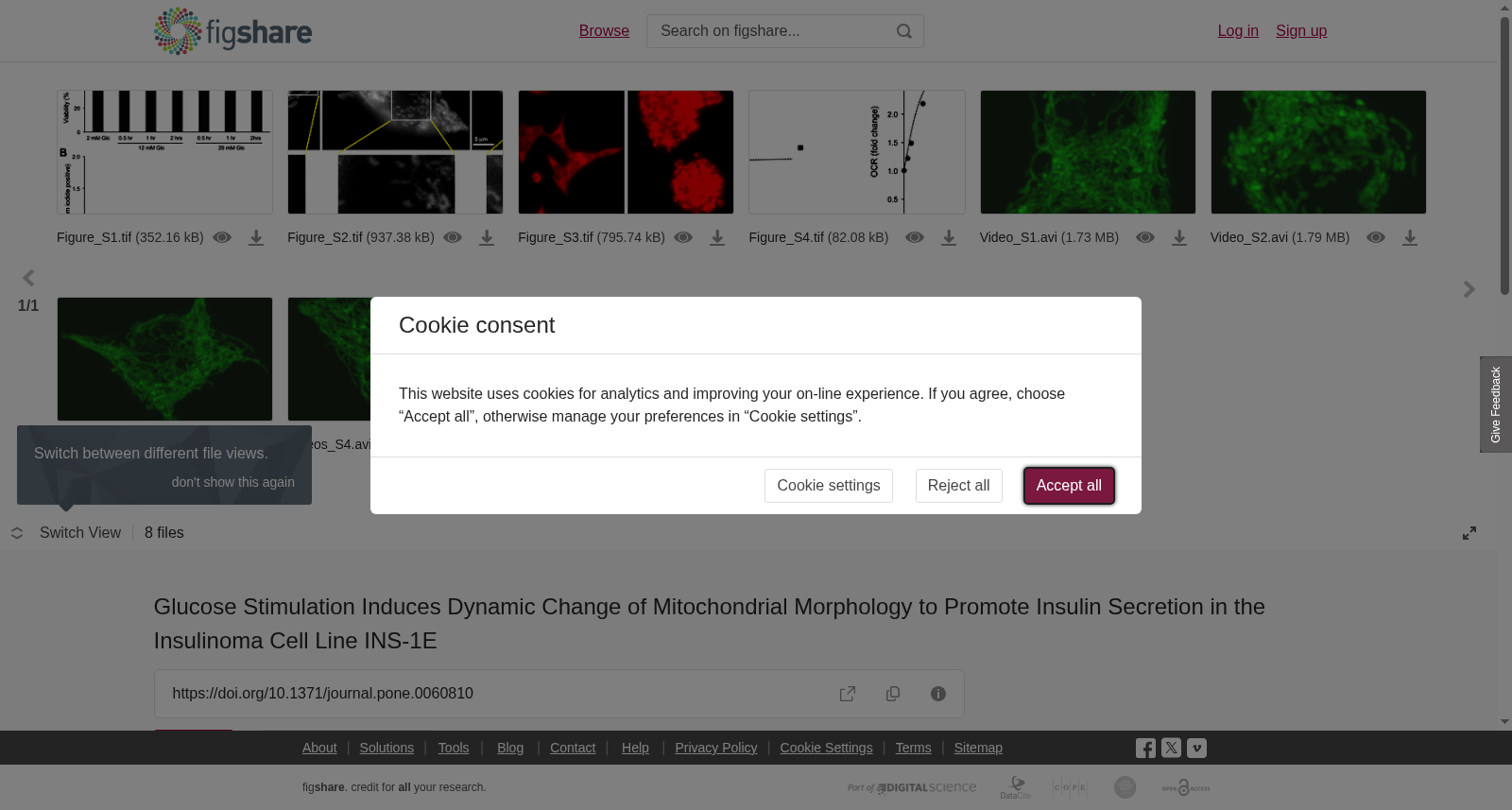Open Help footer link
1512x810 pixels.
(x=635, y=748)
